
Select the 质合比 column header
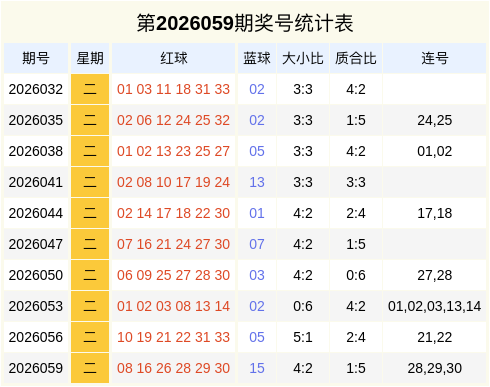click(356, 58)
